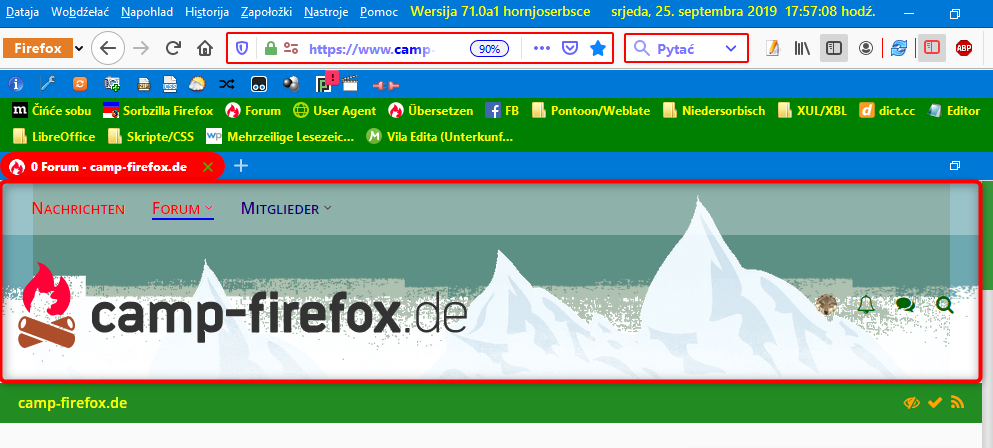Click the screenshot camera icon
The image size is (993, 448).
pyautogui.click(x=112, y=83)
